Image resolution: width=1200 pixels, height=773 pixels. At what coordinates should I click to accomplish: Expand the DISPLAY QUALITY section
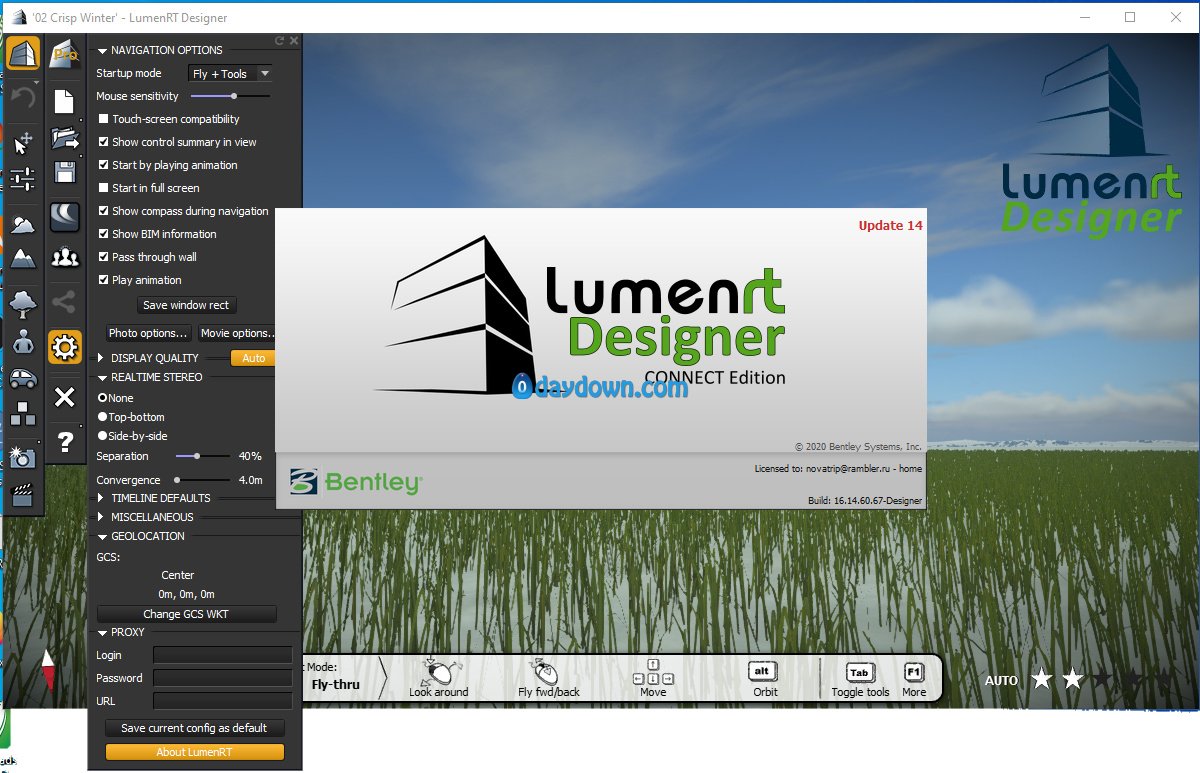coord(101,358)
